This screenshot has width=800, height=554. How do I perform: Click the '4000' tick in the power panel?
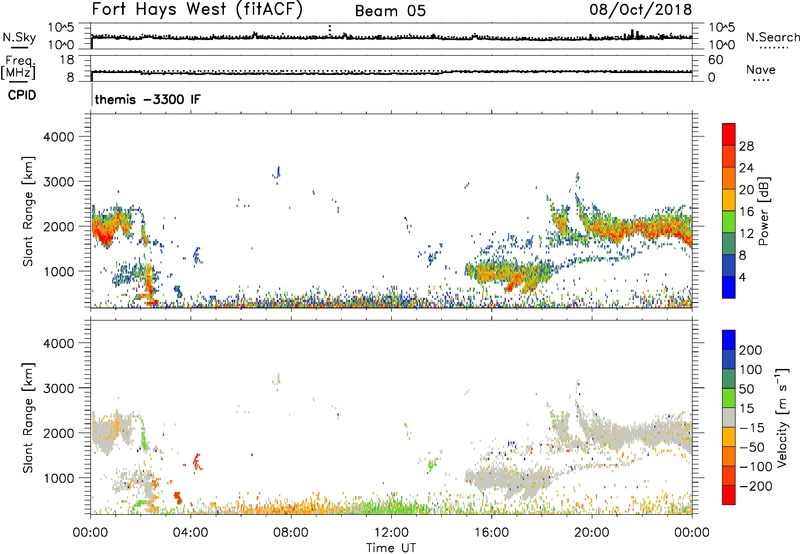click(x=58, y=137)
